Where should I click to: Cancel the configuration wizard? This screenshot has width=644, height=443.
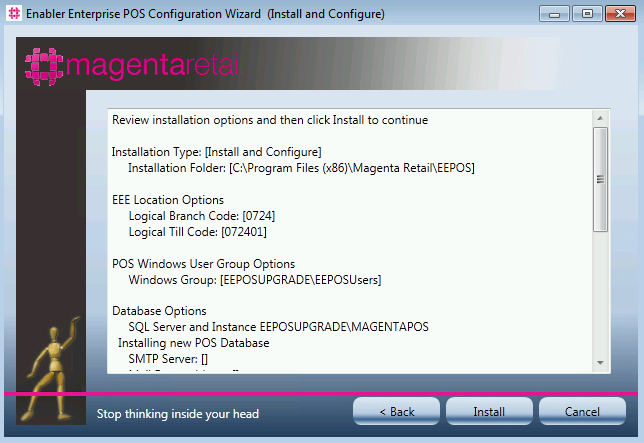pos(582,411)
